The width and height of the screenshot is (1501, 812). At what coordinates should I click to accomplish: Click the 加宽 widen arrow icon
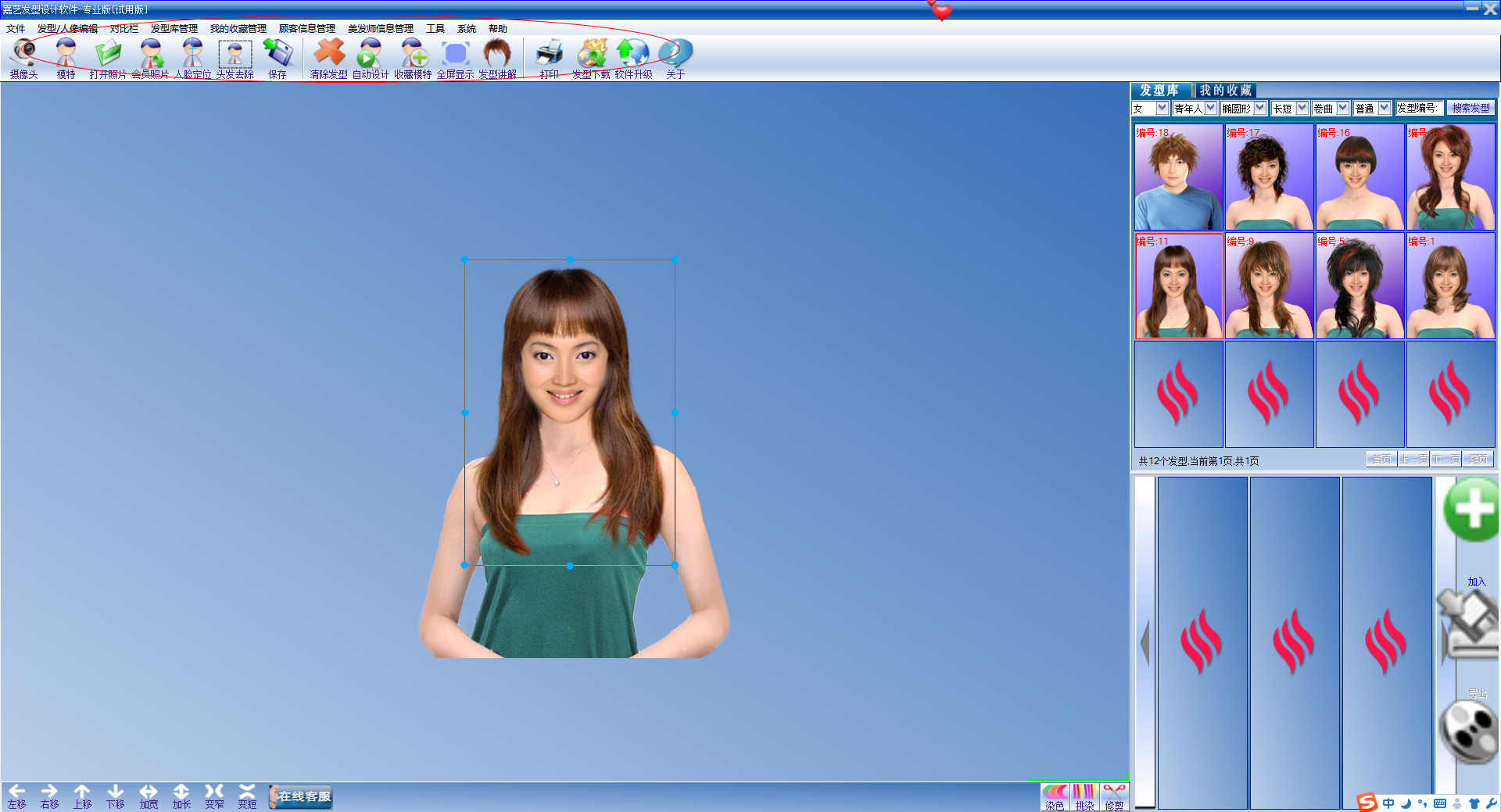pyautogui.click(x=149, y=796)
